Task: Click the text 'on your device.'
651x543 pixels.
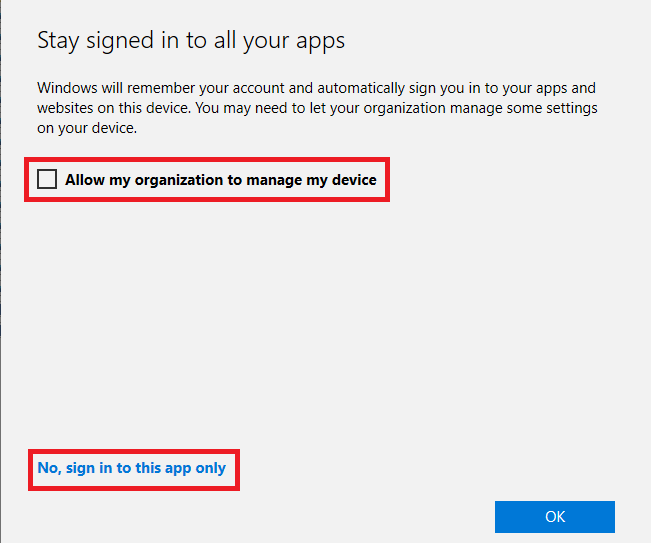Action: (87, 128)
